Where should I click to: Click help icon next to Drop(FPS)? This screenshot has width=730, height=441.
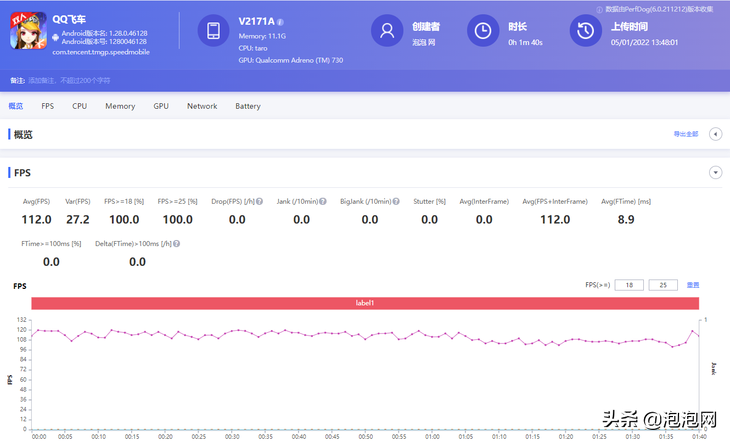pos(259,201)
